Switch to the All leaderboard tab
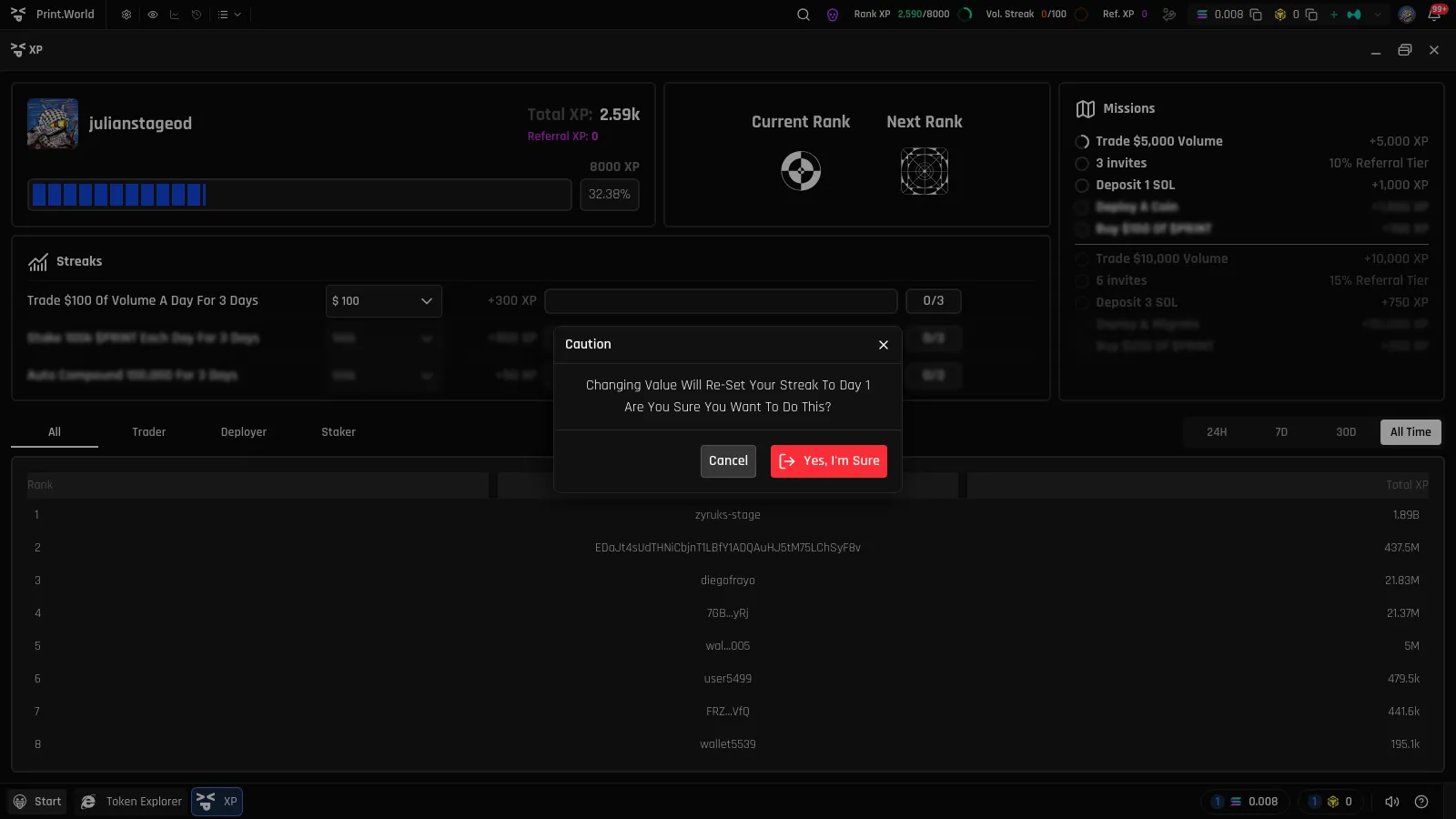Screen dimensions: 1456x819 (55, 432)
